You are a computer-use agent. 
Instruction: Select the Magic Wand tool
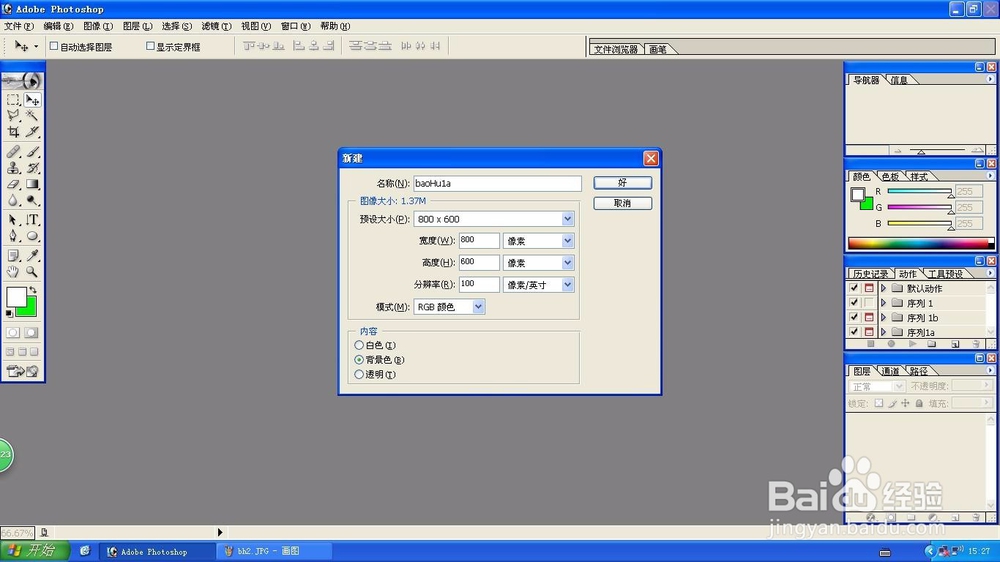tap(32, 115)
